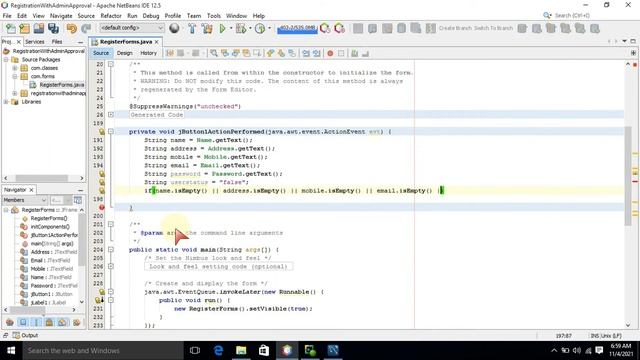This screenshot has height=360, width=640.
Task: Click the Comment lines icon in editor toolbar
Action: (354, 53)
